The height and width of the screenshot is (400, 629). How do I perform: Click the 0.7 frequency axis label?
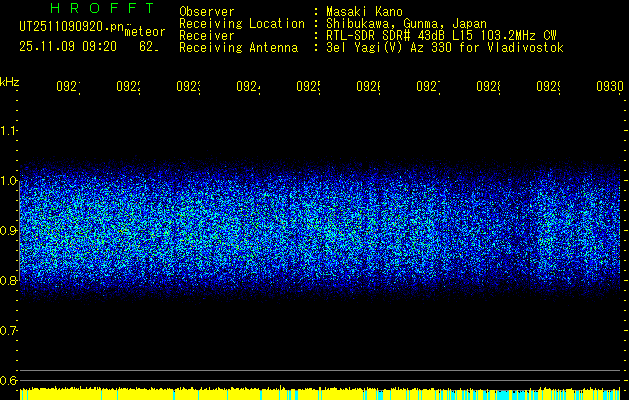coord(8,331)
